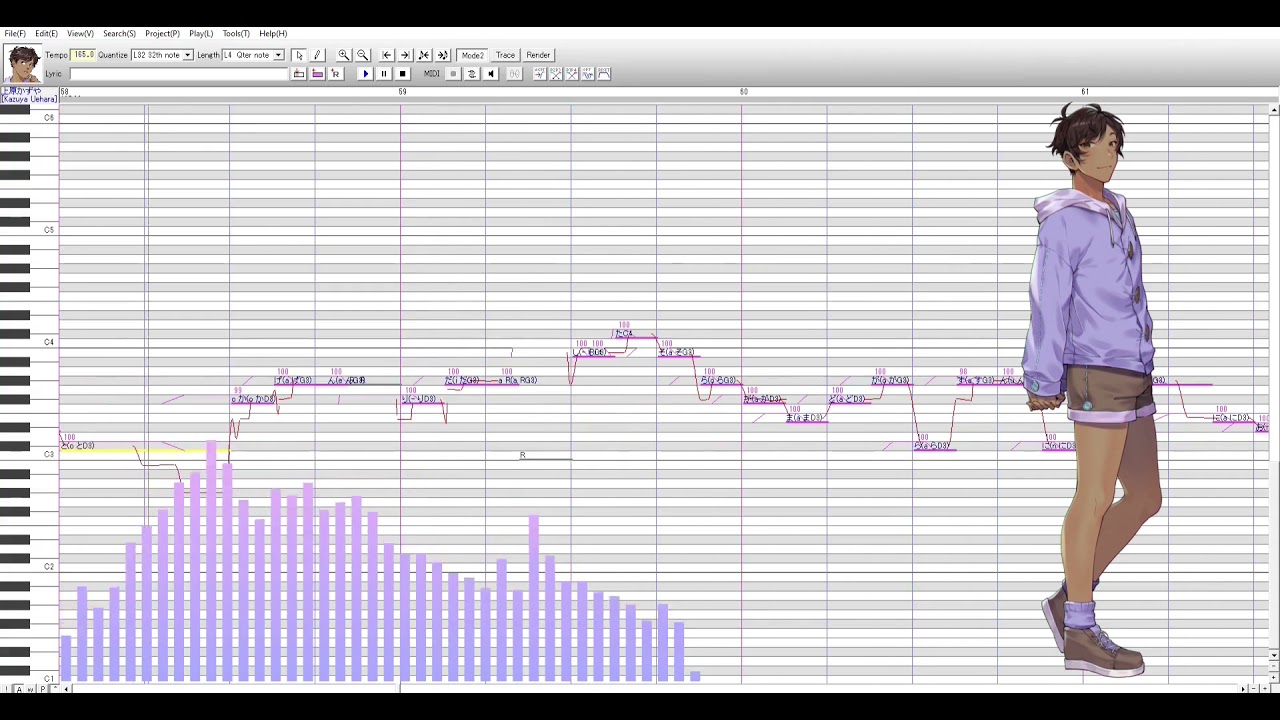The height and width of the screenshot is (720, 1280).
Task: Click the C5 piano key
Action: [29, 230]
